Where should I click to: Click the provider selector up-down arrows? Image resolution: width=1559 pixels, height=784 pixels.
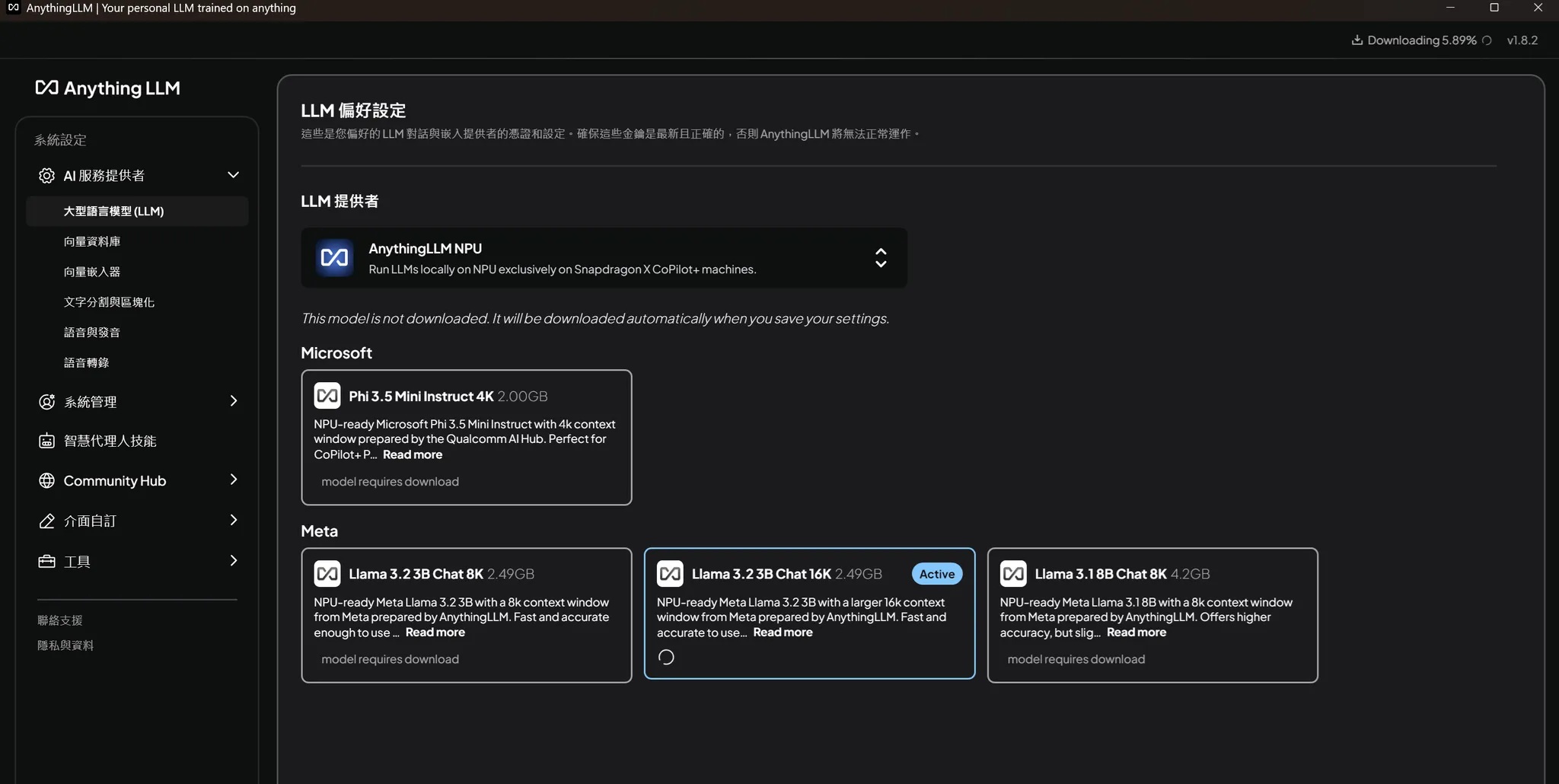[x=881, y=258]
